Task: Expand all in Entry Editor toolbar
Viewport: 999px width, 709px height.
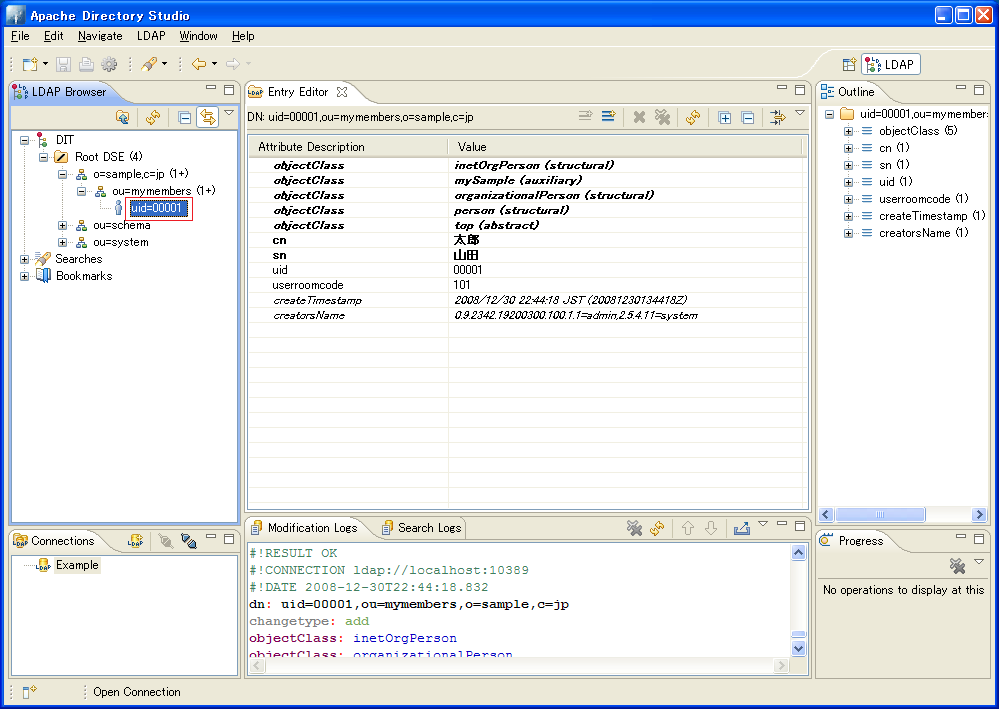Action: click(x=724, y=117)
